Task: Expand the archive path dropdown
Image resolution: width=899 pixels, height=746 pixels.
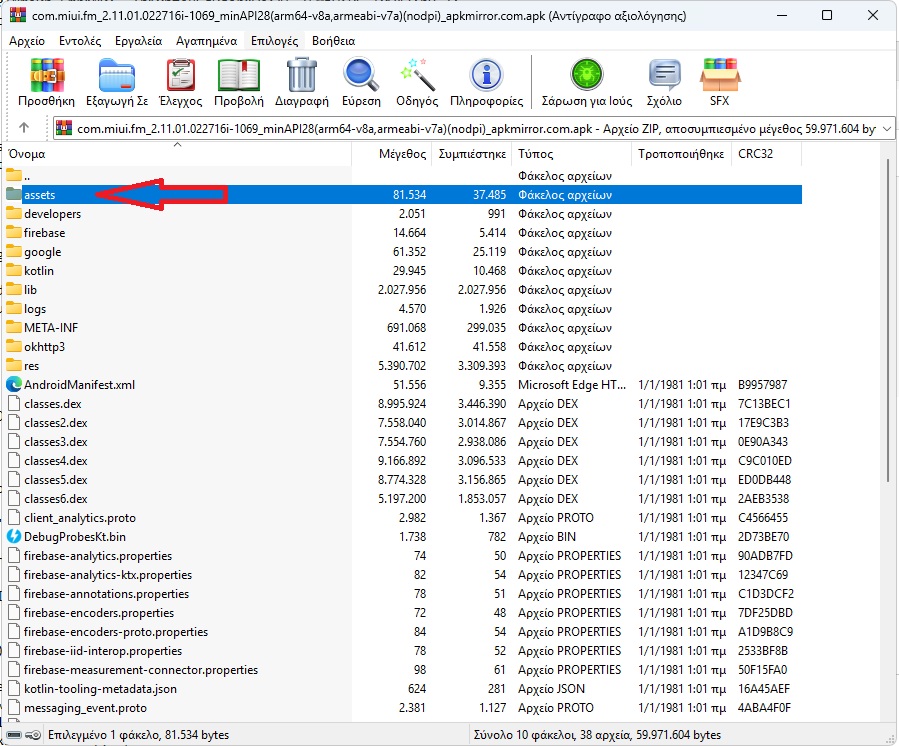Action: (885, 128)
